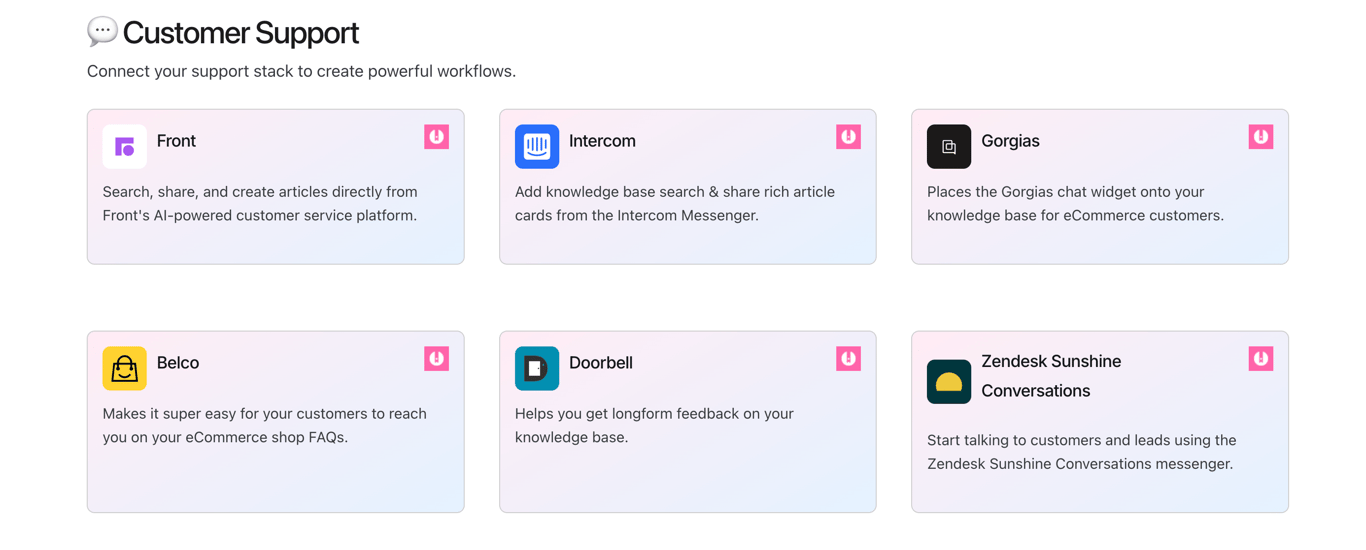This screenshot has width=1366, height=550.
Task: Open the Gorgias integration title
Action: click(x=1010, y=141)
